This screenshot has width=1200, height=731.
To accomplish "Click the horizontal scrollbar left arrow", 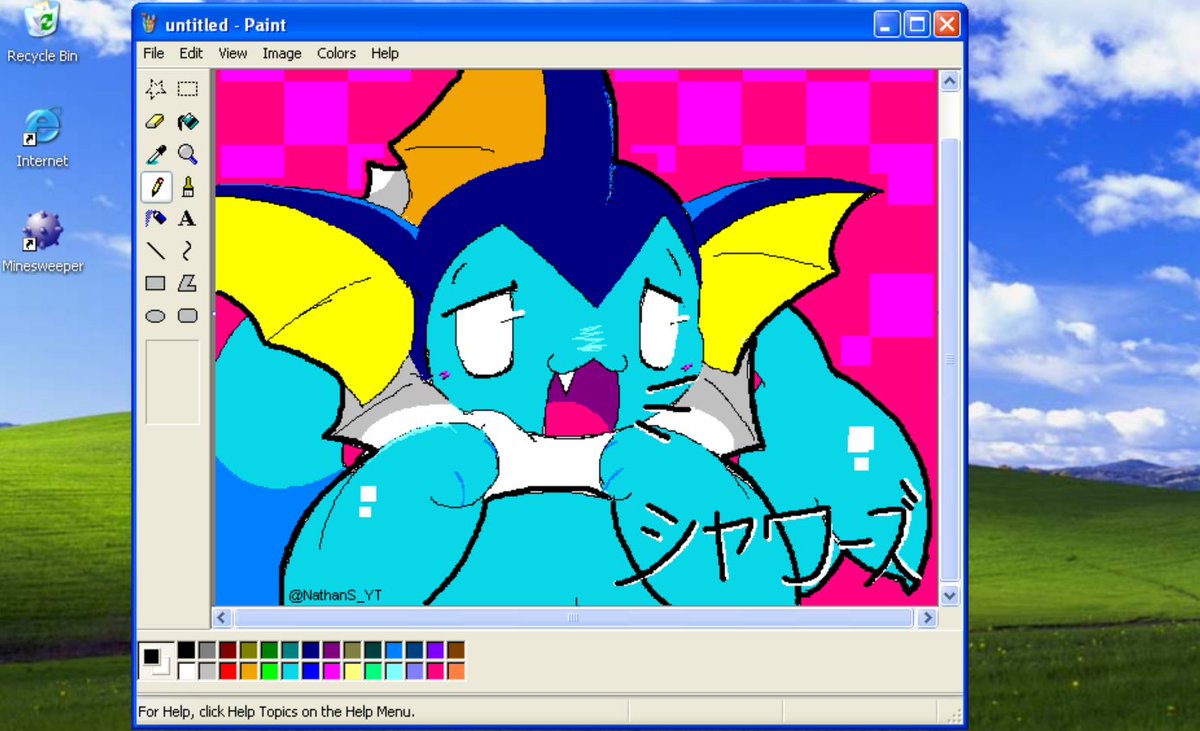I will 223,618.
